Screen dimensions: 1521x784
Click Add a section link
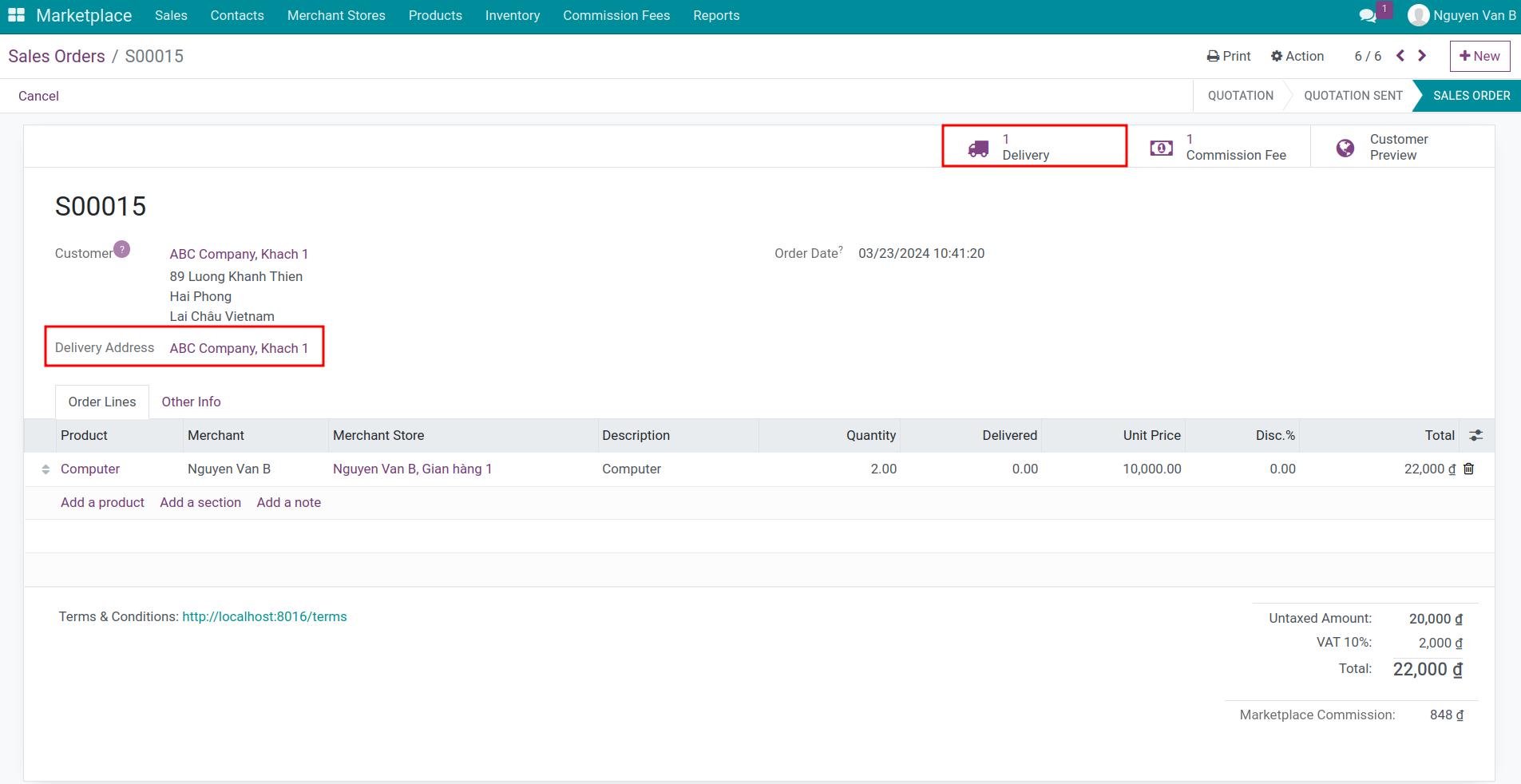coord(200,502)
